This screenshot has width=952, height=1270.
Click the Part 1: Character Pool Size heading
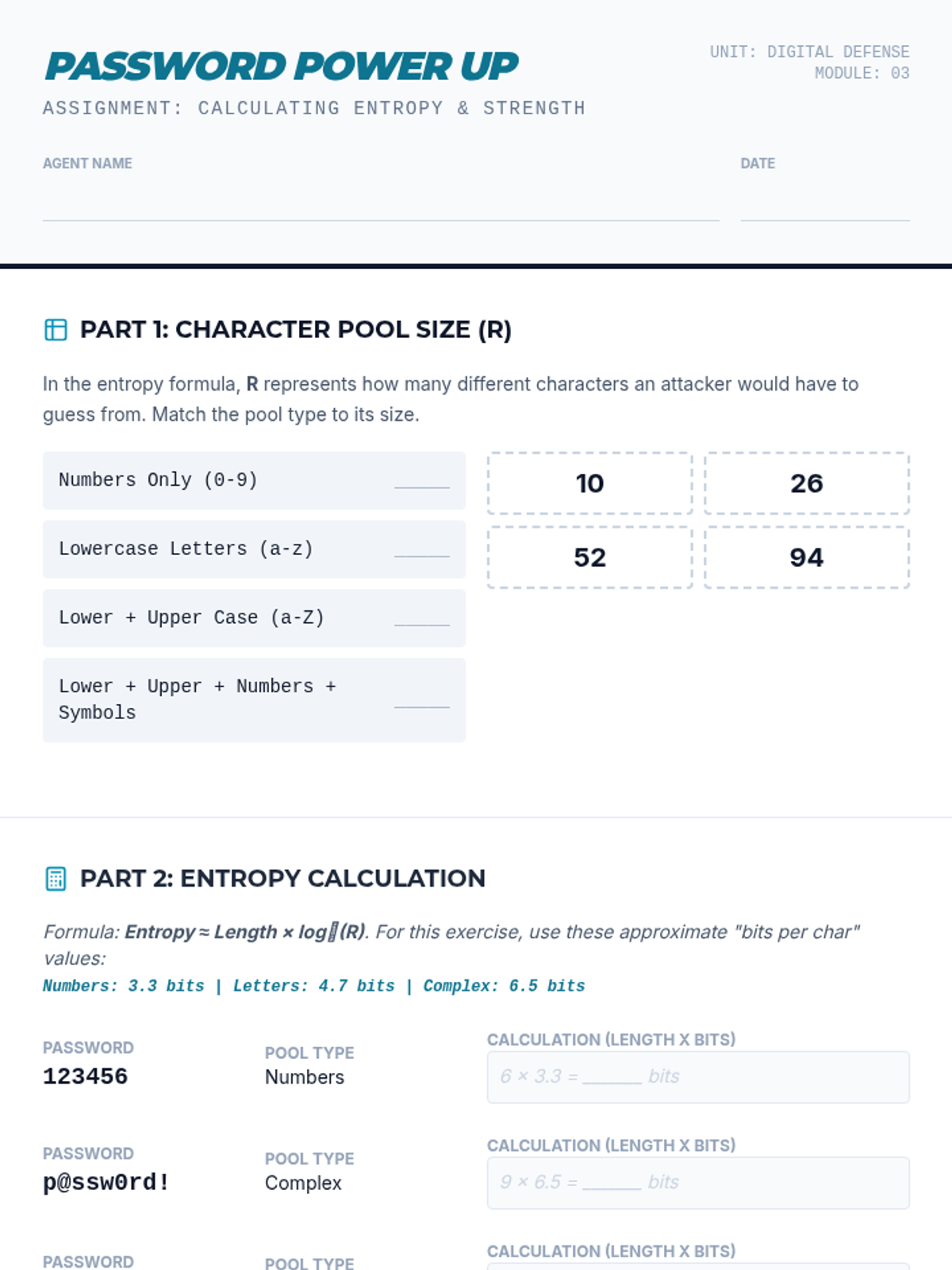[x=295, y=329]
